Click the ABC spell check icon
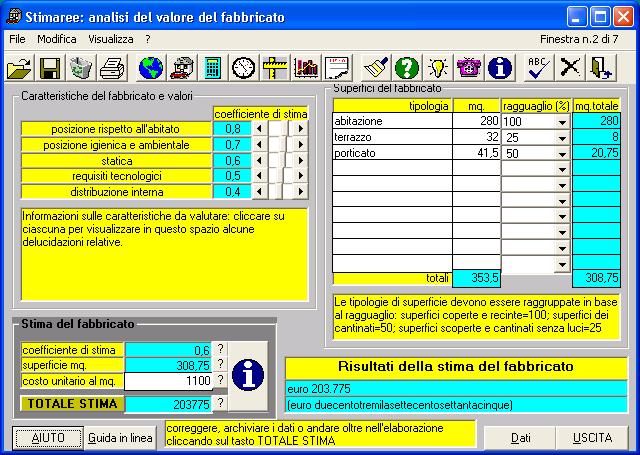 [539, 68]
